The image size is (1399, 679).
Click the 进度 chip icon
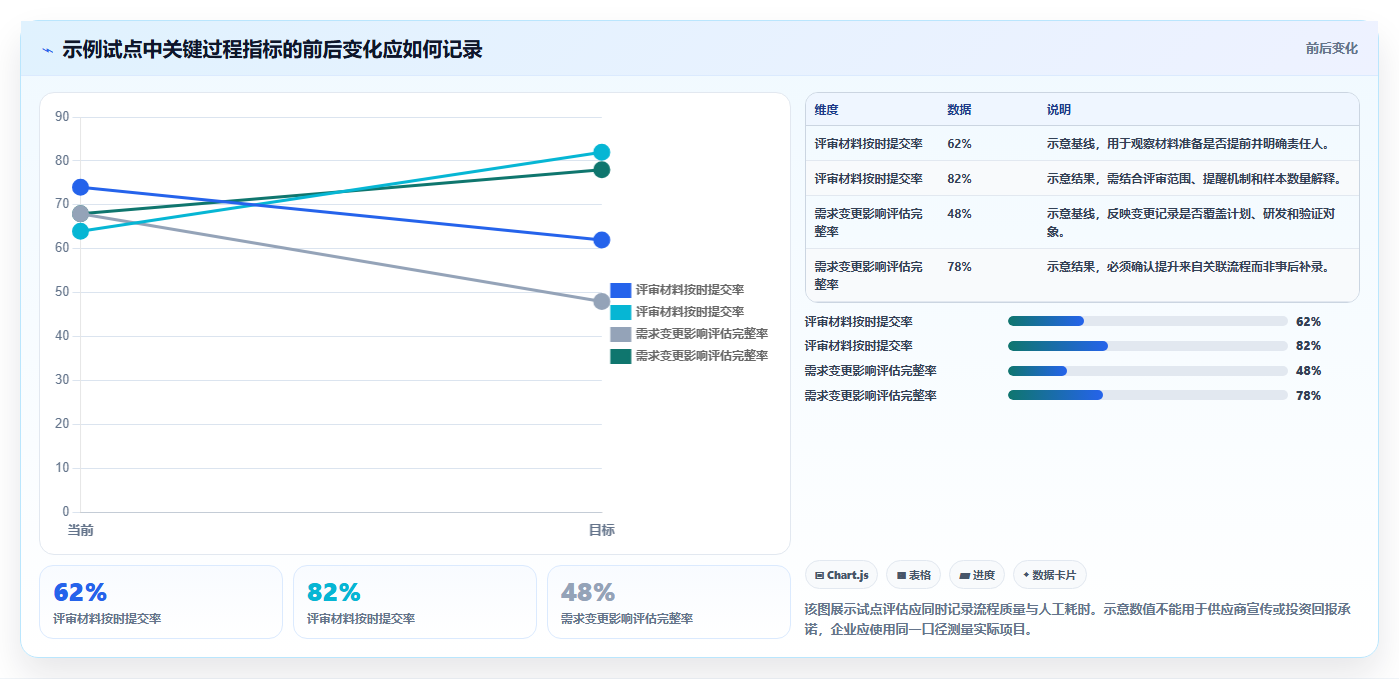(x=964, y=575)
